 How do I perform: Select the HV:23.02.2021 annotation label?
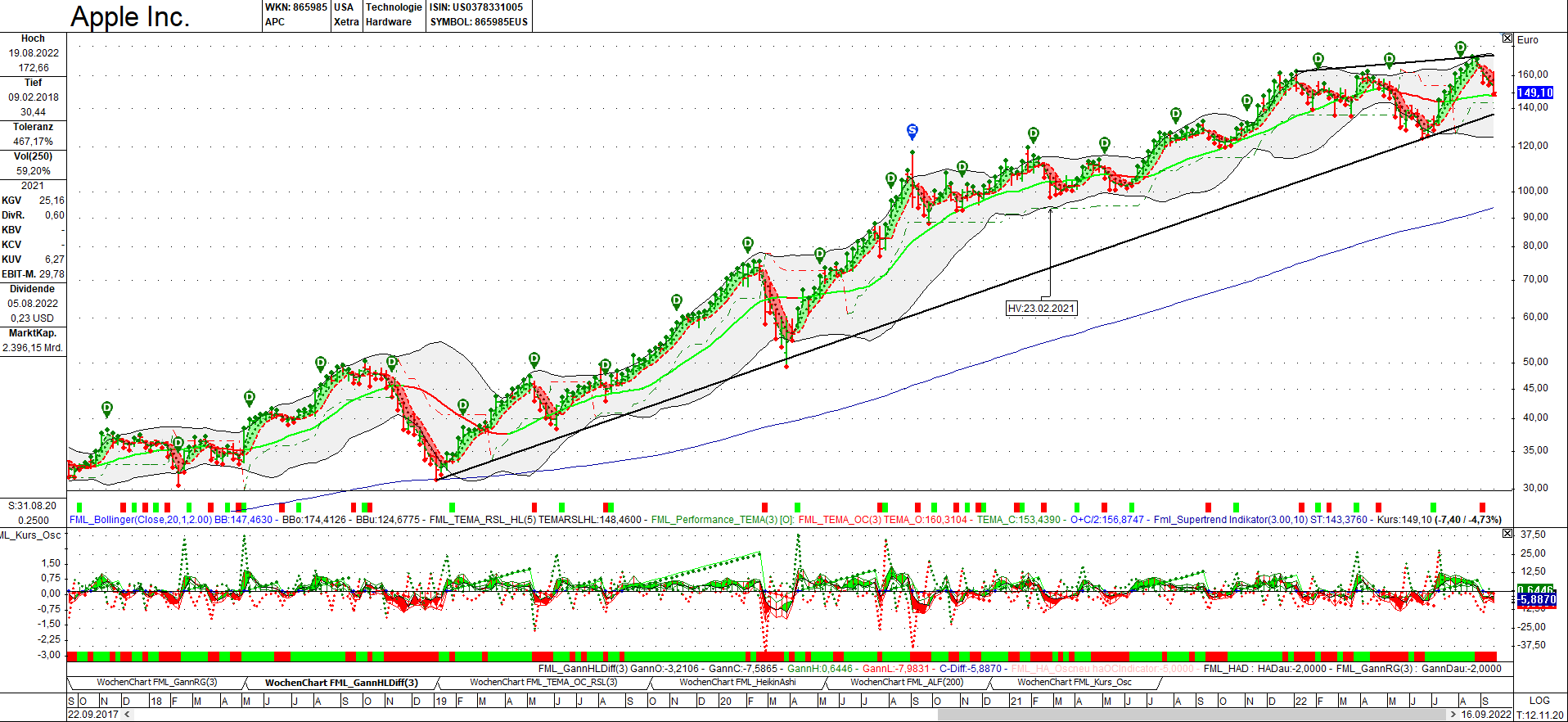tap(1041, 309)
